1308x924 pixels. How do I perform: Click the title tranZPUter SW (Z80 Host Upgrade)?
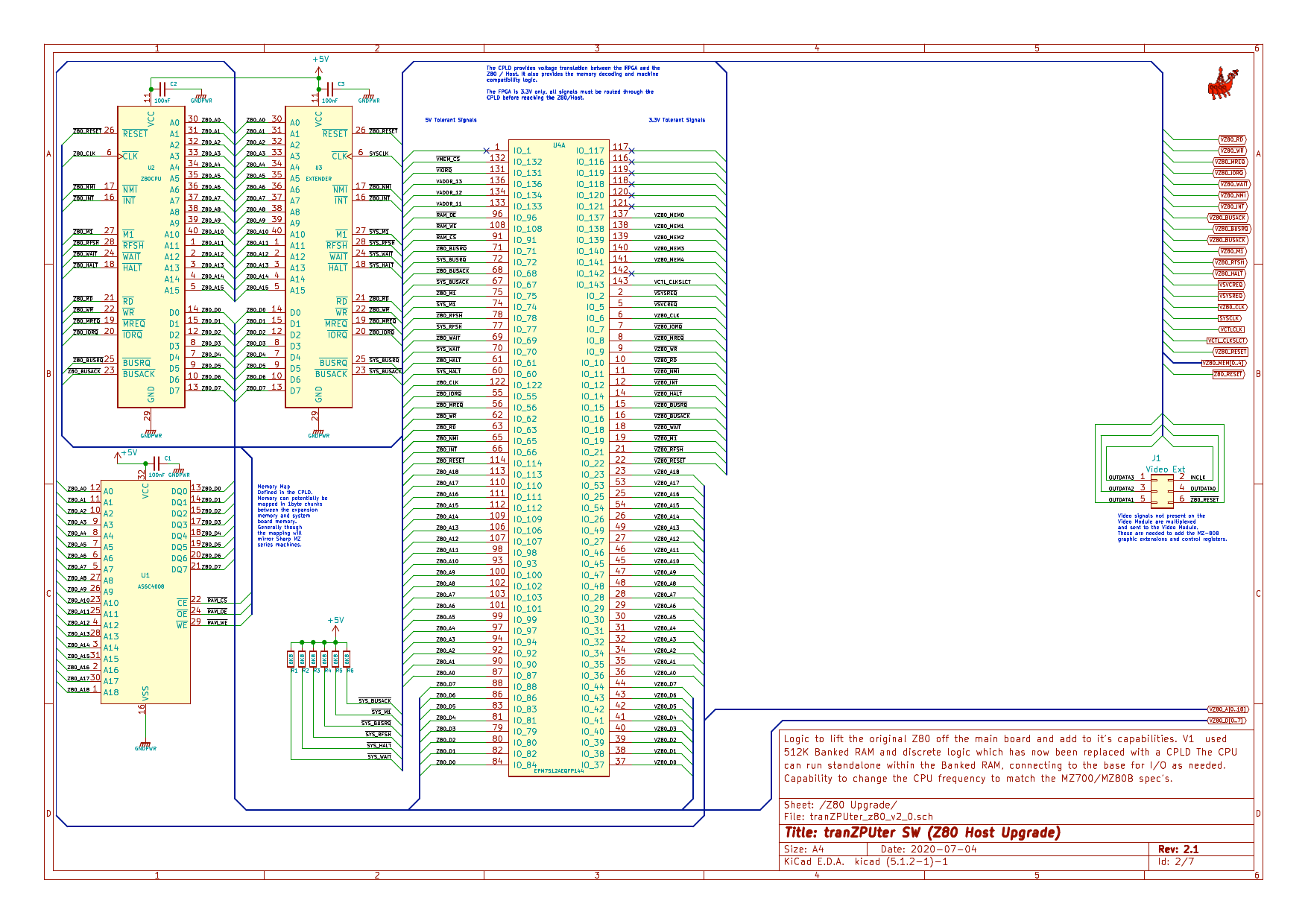coord(924,834)
